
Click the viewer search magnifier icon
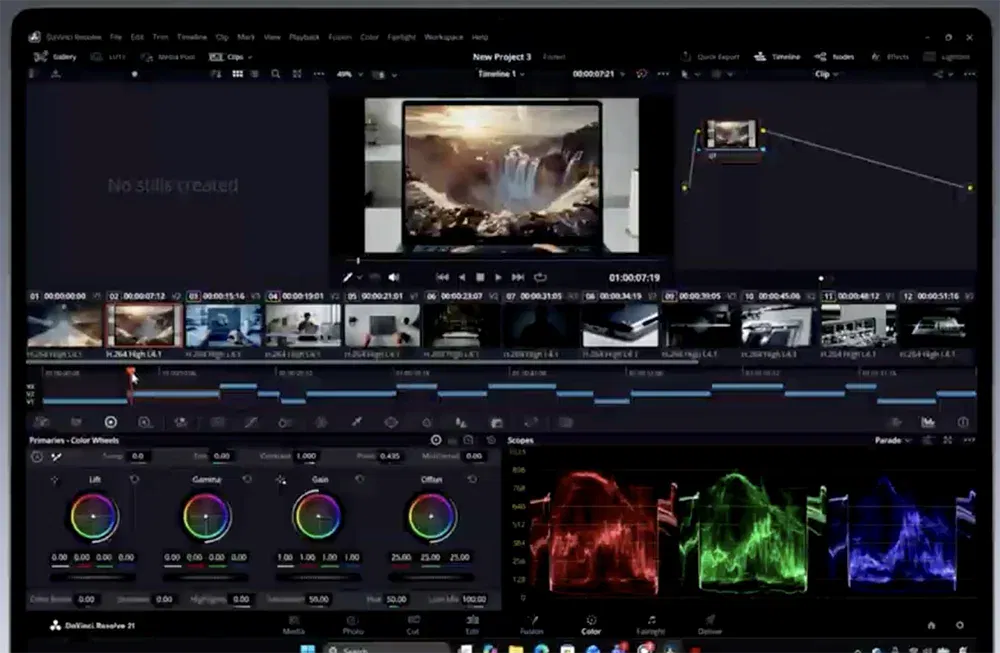(276, 74)
